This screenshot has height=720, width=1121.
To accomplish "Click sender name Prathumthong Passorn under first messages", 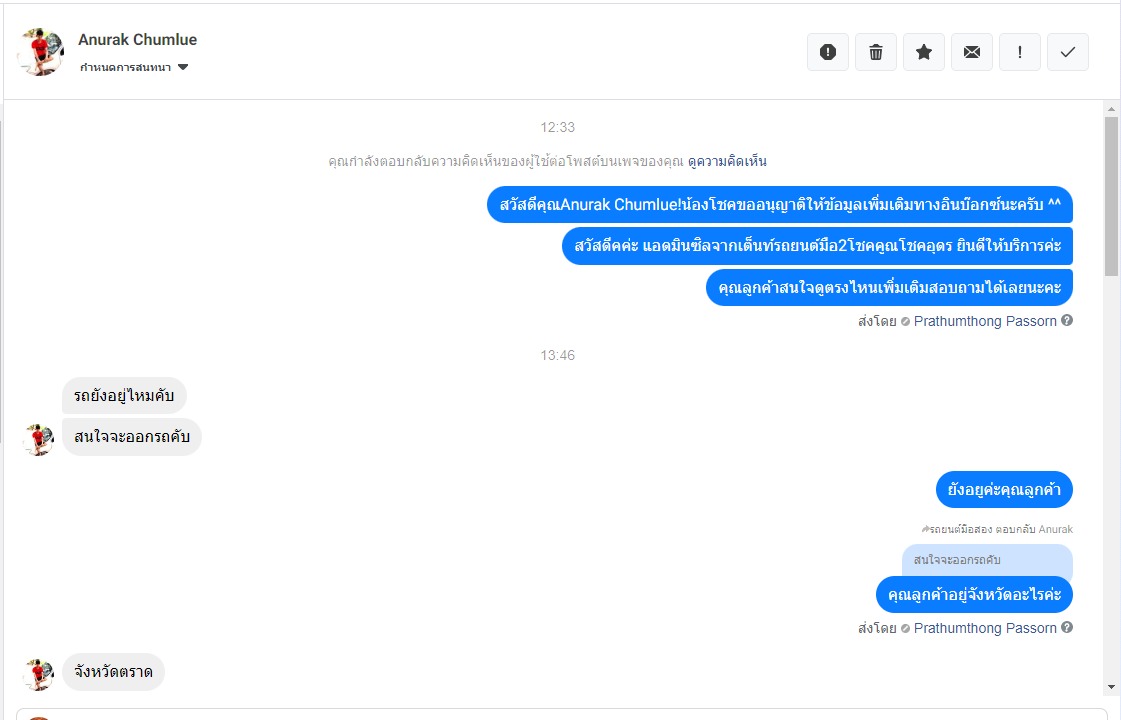I will 984,321.
